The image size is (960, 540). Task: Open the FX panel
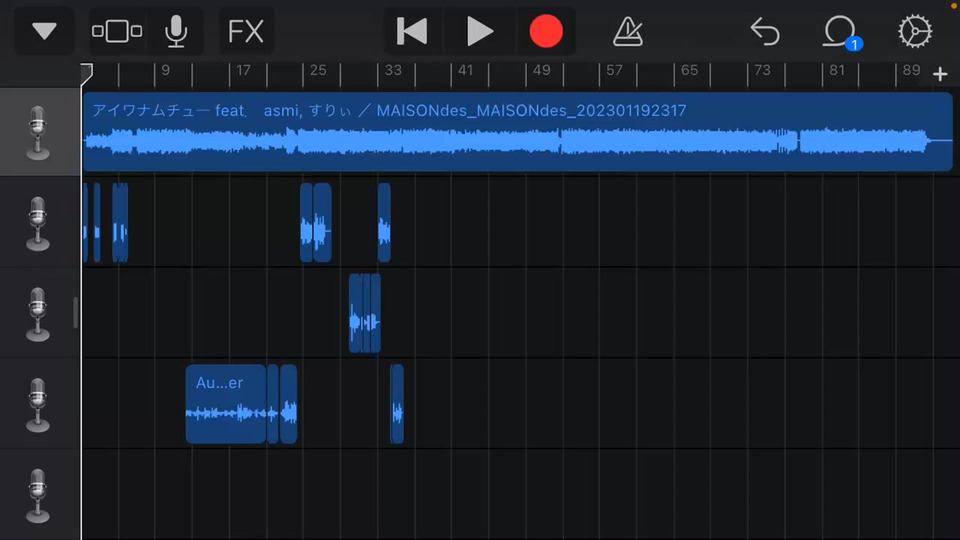(246, 31)
